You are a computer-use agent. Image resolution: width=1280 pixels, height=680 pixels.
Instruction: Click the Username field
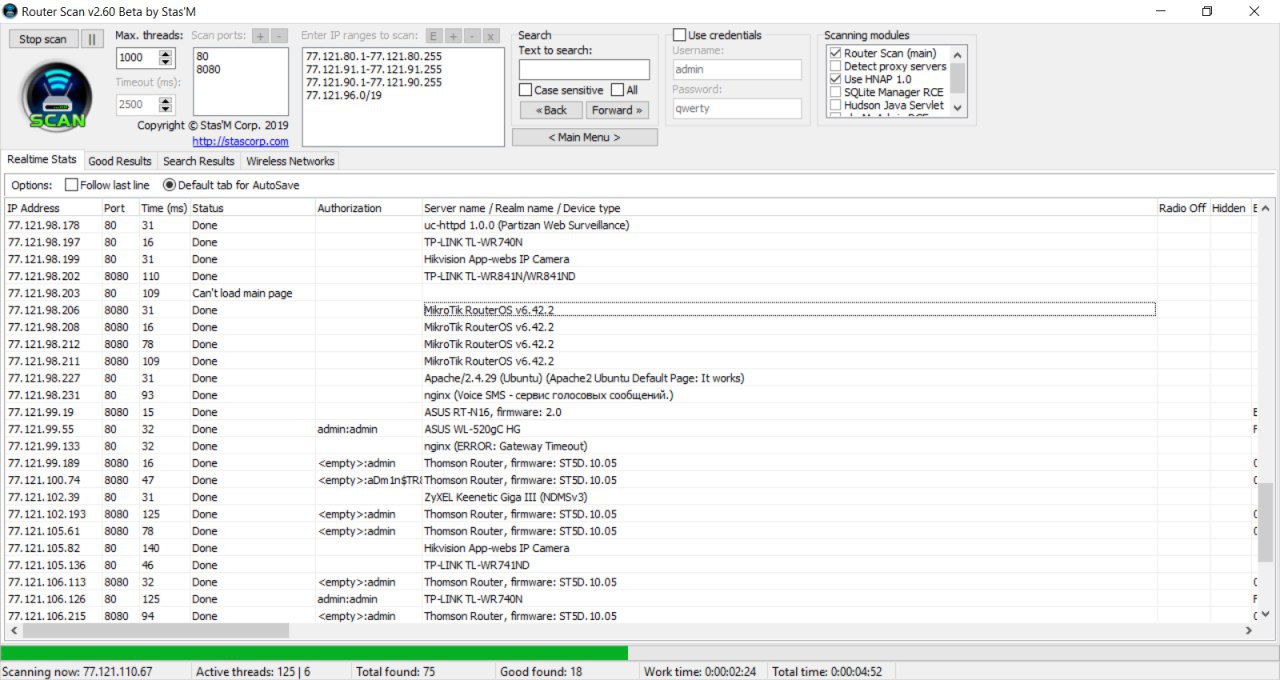(737, 70)
